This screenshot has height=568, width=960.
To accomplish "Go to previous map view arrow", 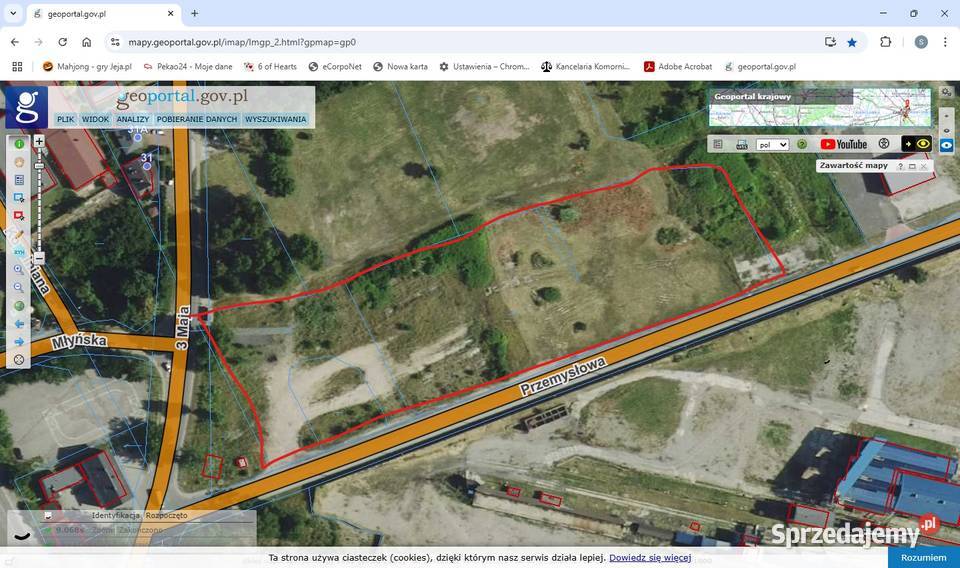I will (x=19, y=323).
